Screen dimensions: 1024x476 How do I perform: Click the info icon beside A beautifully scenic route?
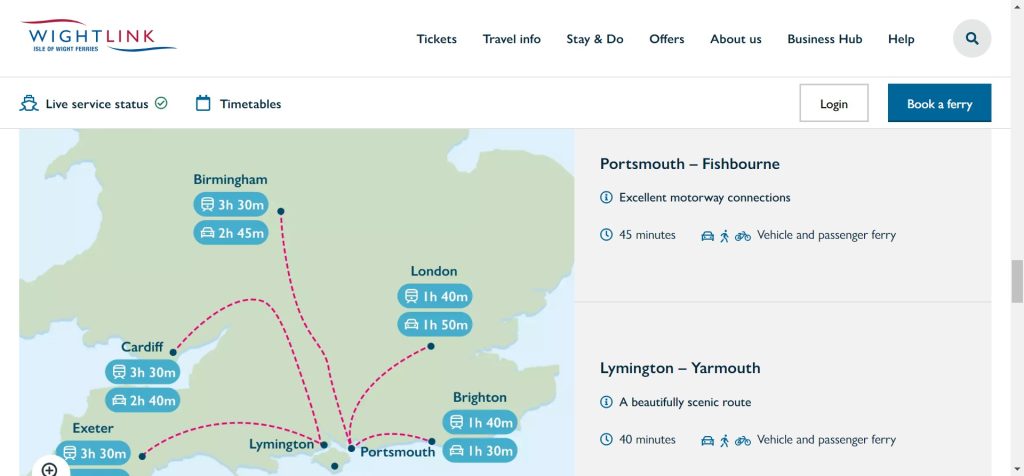click(606, 402)
